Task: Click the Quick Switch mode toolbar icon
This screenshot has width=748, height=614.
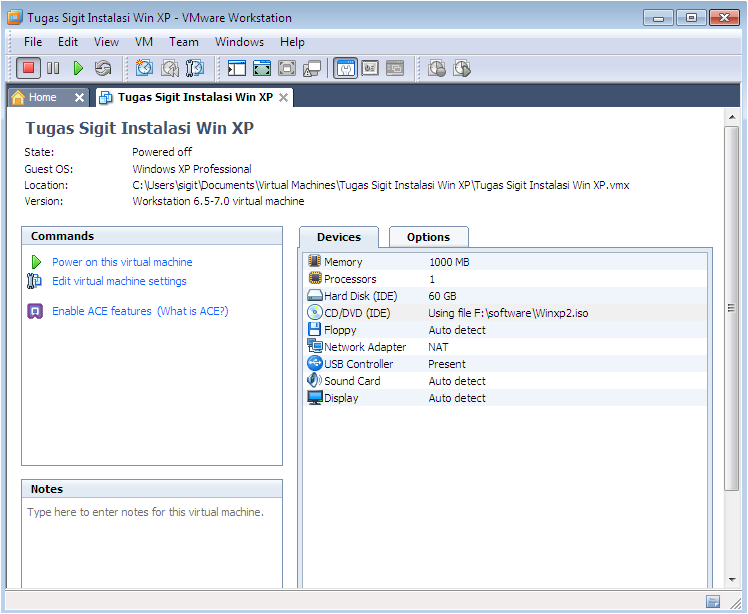Action: pyautogui.click(x=261, y=68)
